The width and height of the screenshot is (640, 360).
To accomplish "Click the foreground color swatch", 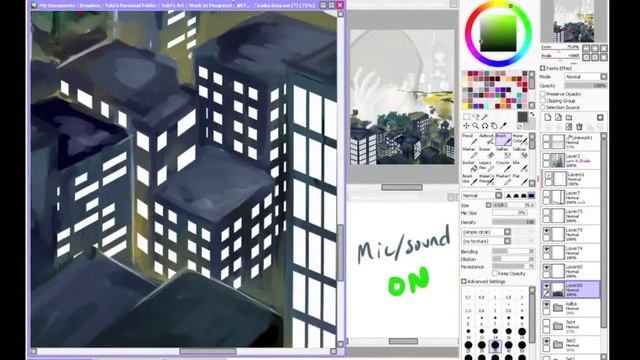I will tap(522, 117).
